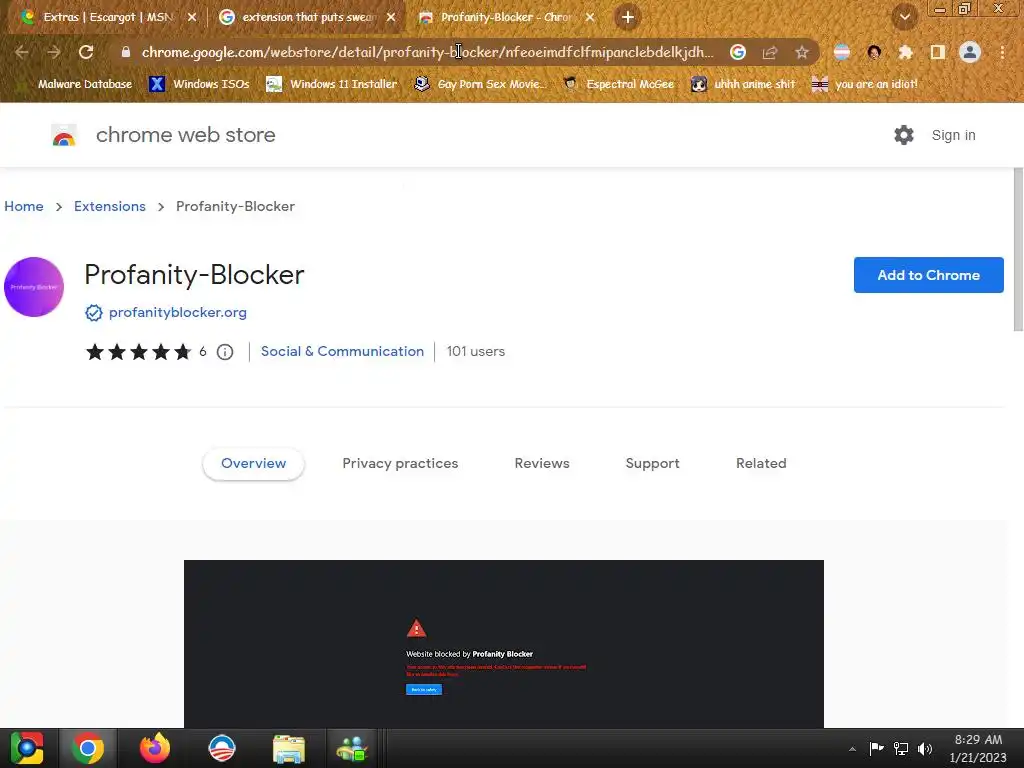Click the address bar URL field

point(428,52)
